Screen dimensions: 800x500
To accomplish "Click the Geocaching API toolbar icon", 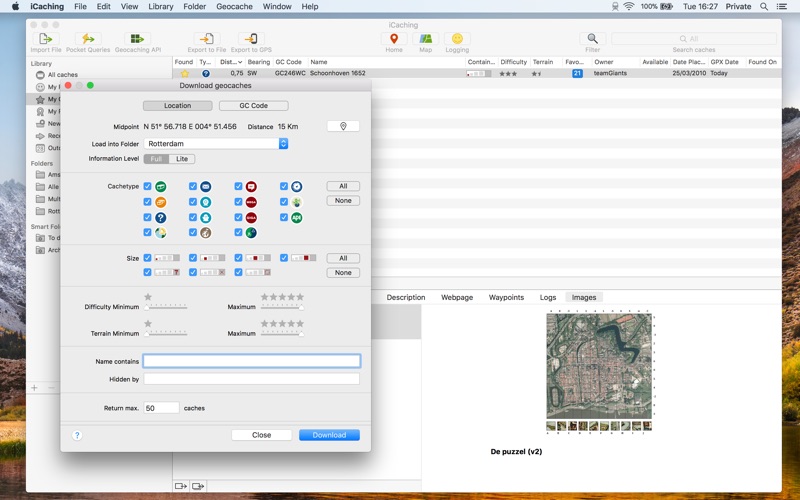I will tap(137, 39).
